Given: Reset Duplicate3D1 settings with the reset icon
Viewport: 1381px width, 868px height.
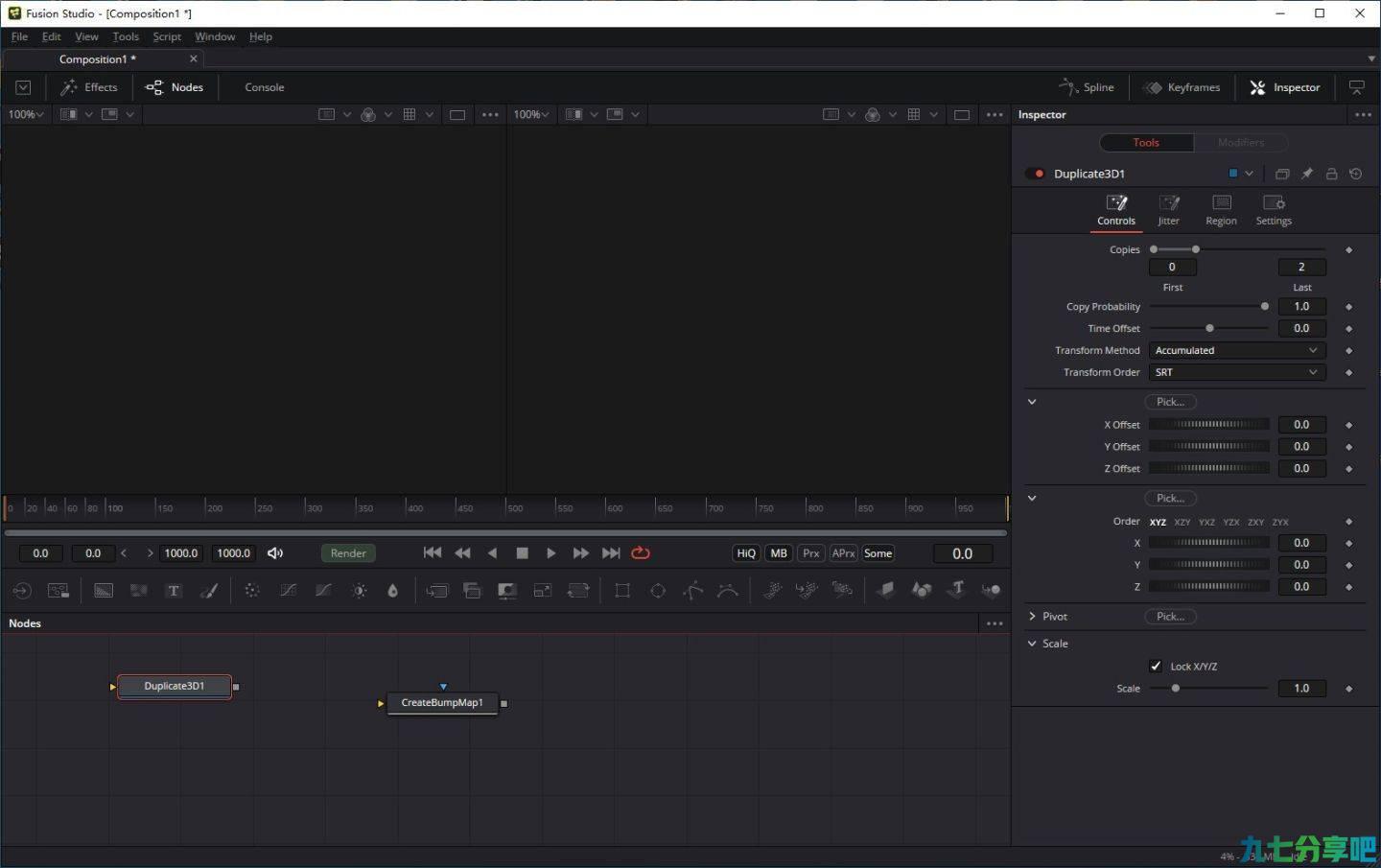Looking at the screenshot, I should [x=1355, y=174].
